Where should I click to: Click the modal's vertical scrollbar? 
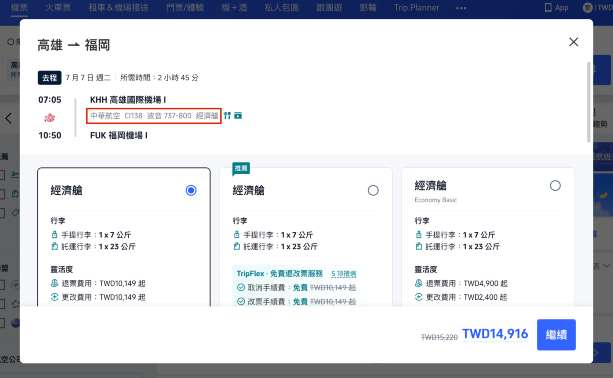tap(589, 102)
